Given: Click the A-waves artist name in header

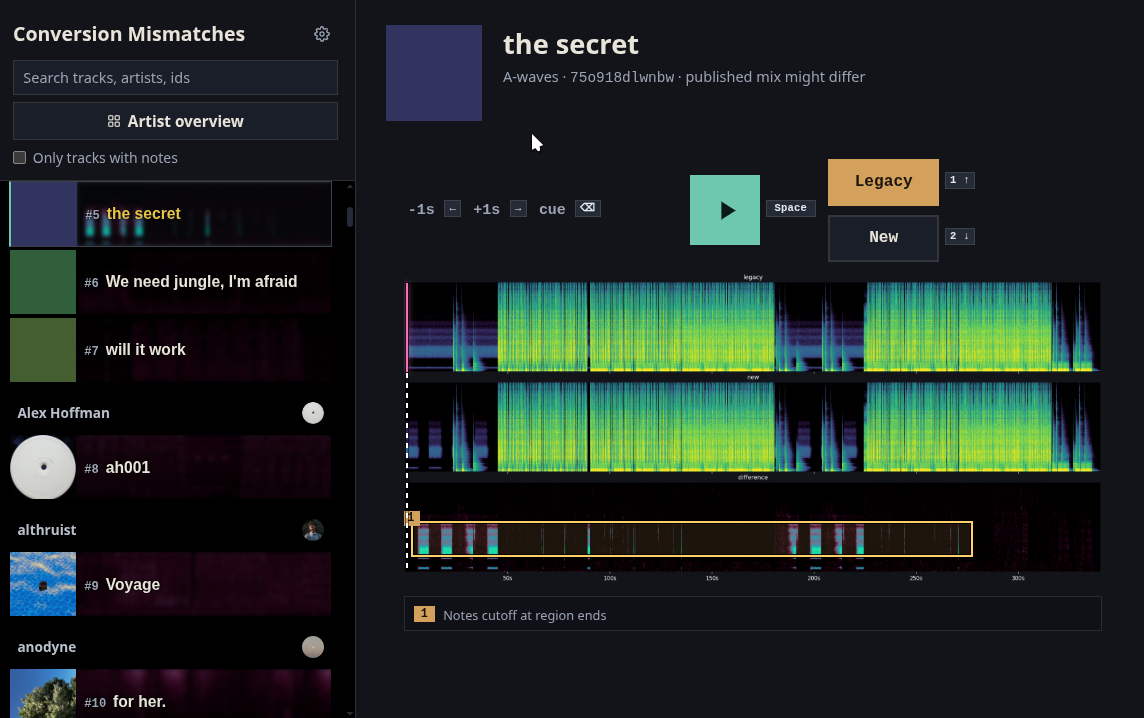Looking at the screenshot, I should pos(530,77).
